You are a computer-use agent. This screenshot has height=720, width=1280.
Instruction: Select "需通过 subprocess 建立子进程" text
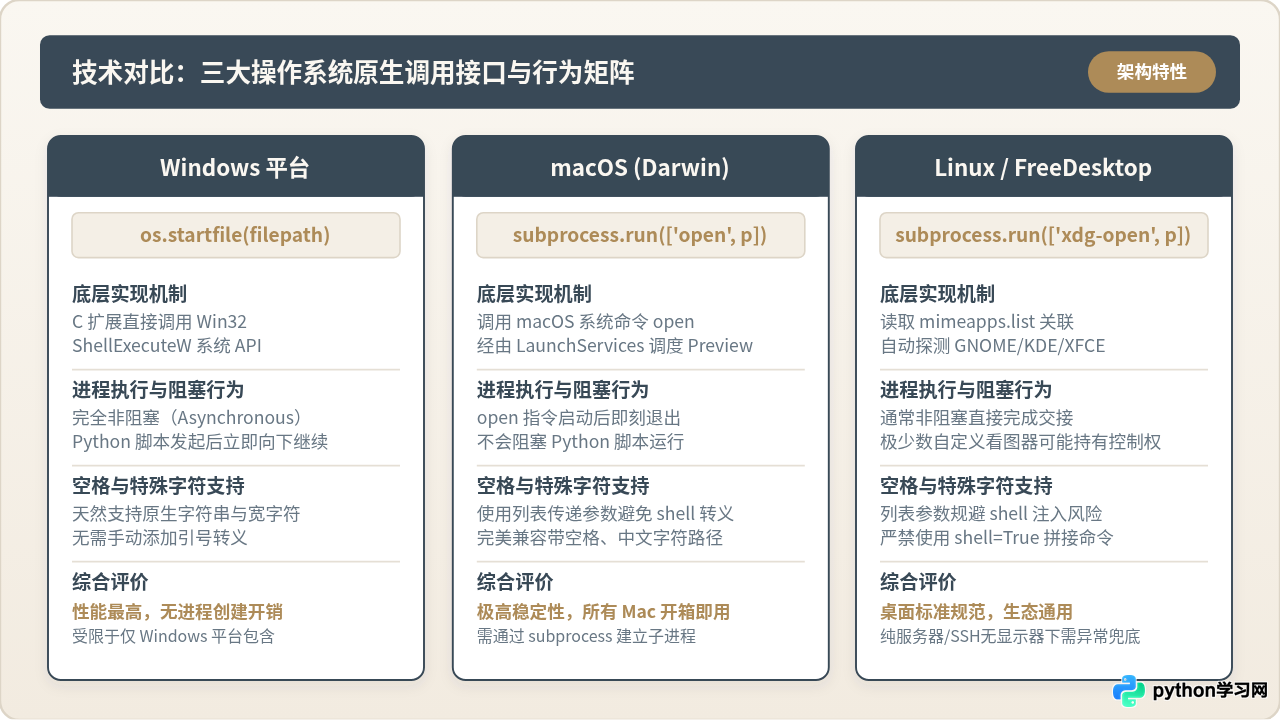[586, 635]
